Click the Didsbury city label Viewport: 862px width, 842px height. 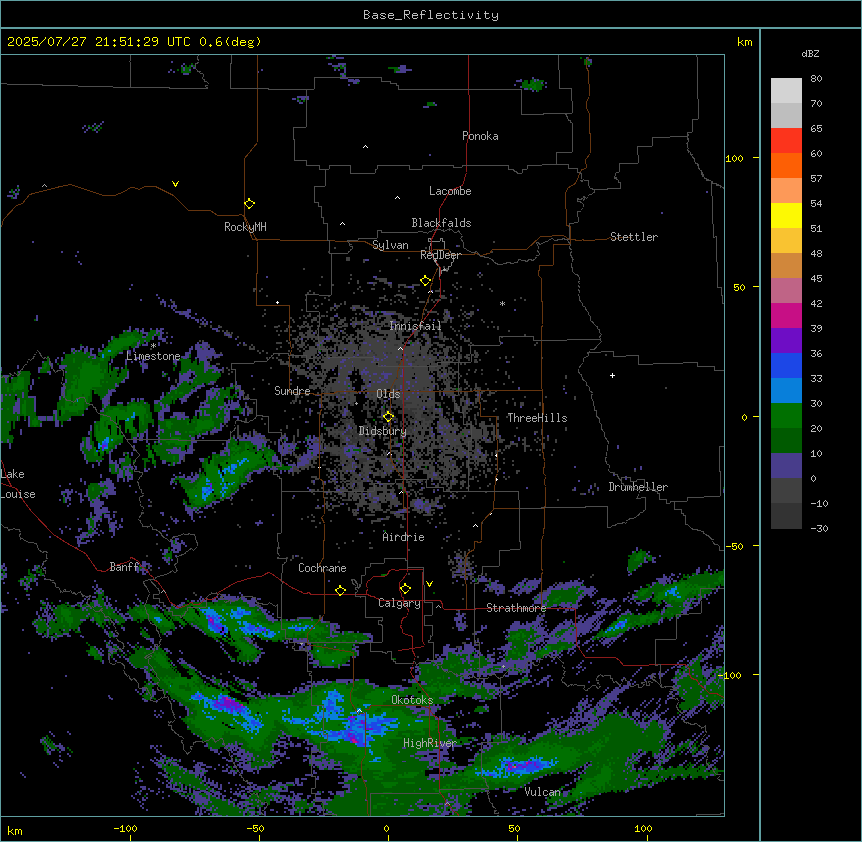[383, 431]
